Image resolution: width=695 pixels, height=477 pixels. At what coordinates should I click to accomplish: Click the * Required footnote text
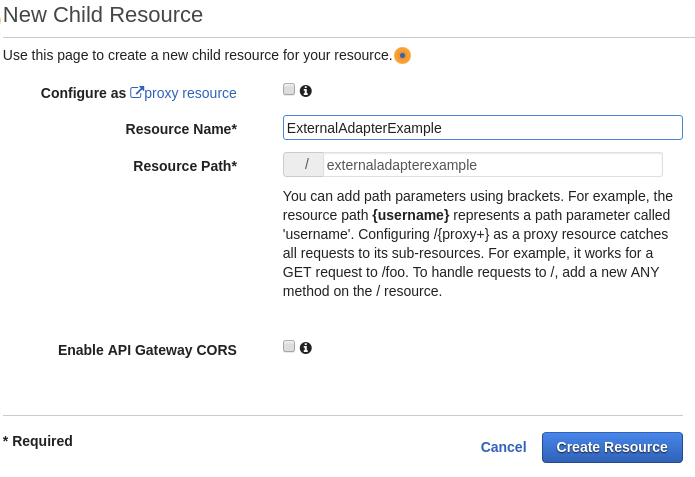(x=38, y=441)
